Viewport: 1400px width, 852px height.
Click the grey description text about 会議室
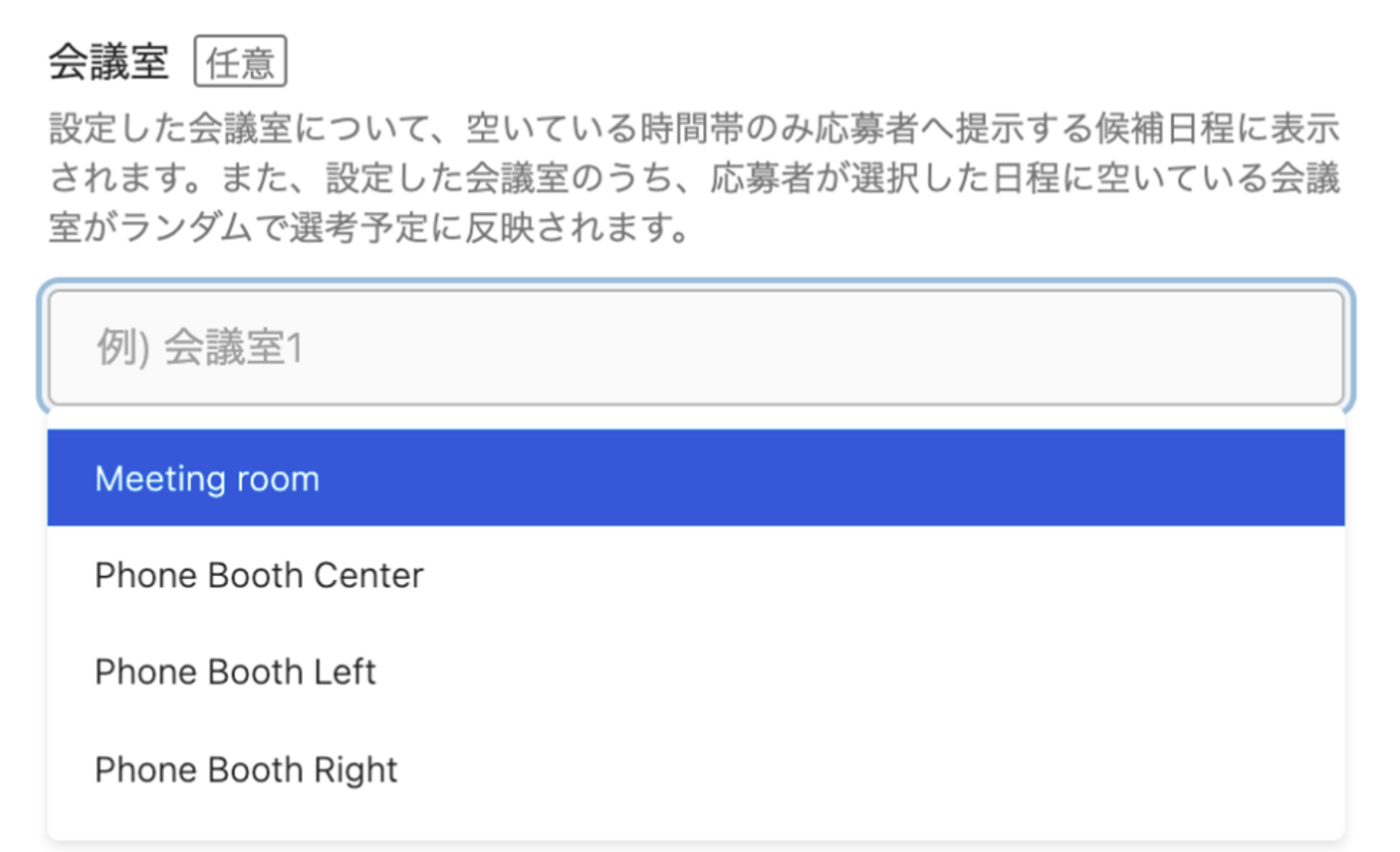(x=693, y=178)
